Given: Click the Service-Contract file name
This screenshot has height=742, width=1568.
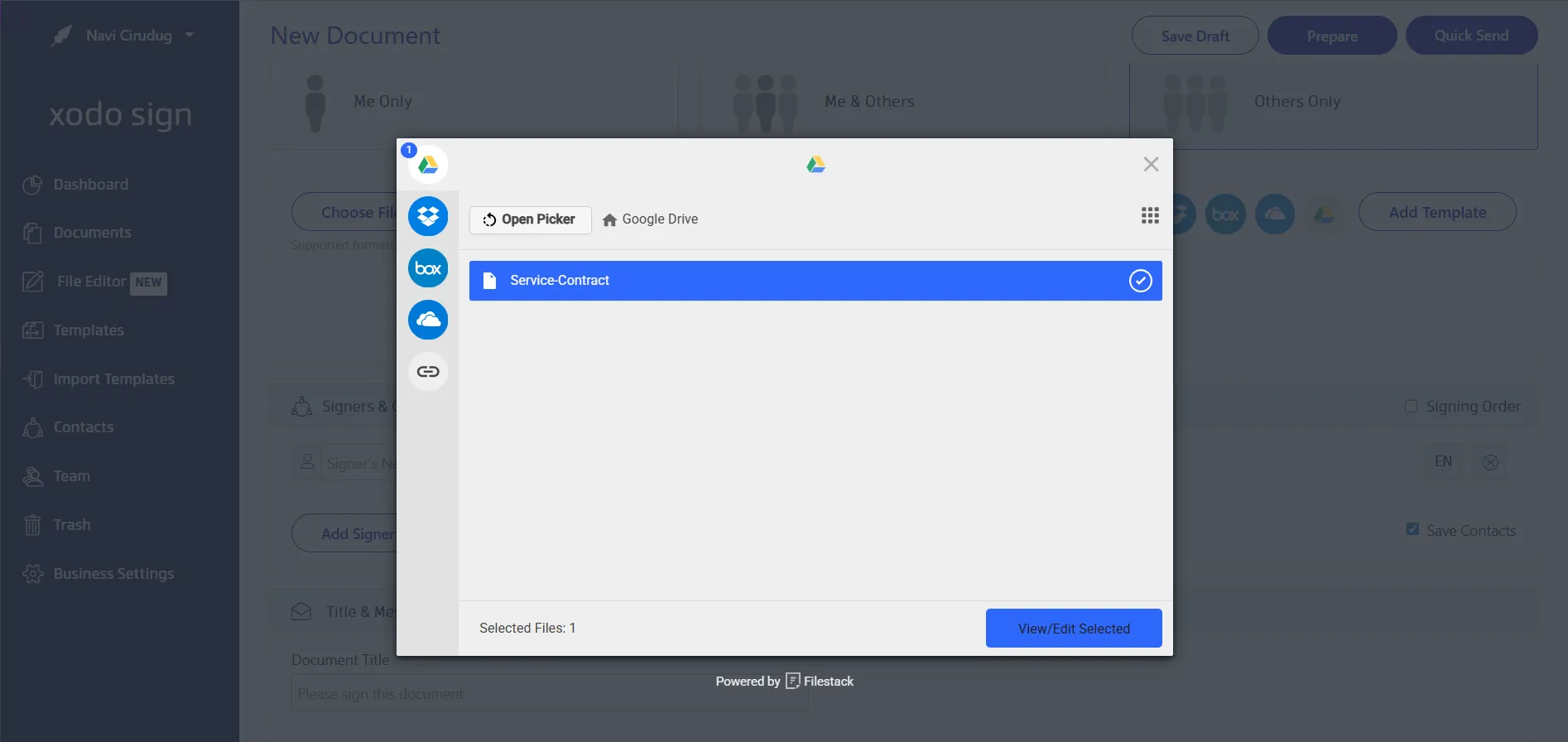Looking at the screenshot, I should click(x=560, y=281).
